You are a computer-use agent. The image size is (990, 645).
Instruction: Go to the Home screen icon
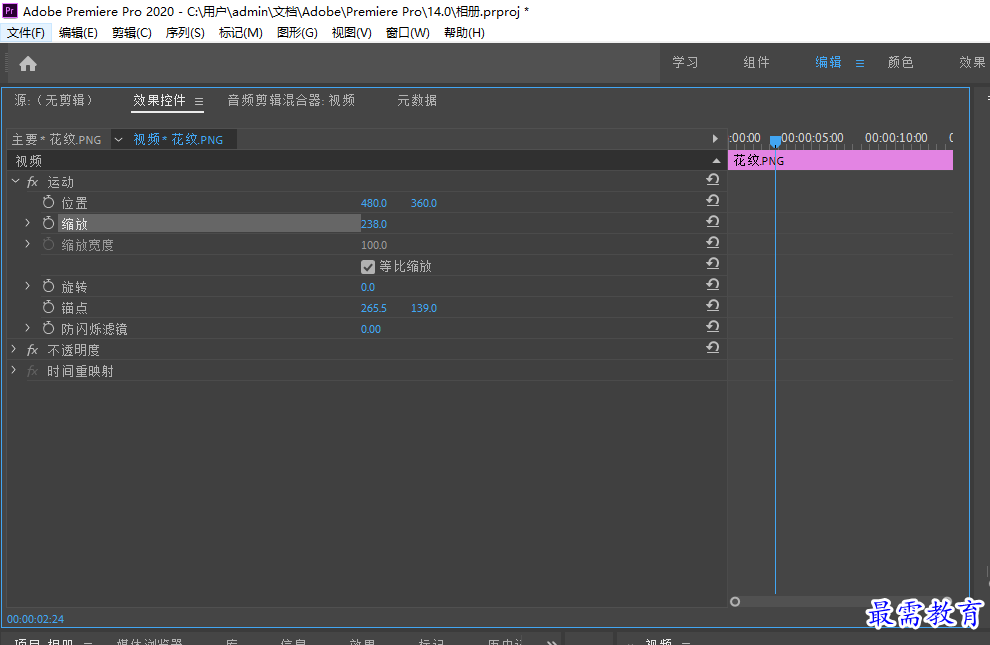tap(28, 64)
